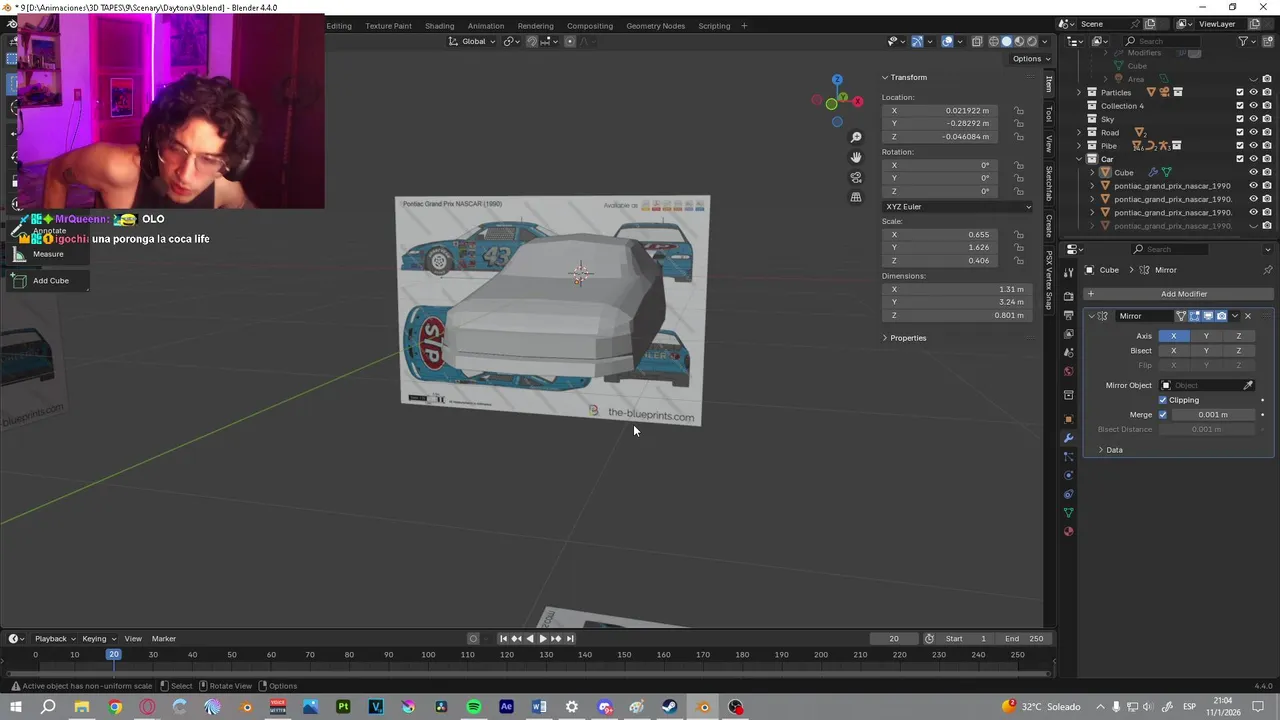
Task: Toggle Mirror modifier render camera icon
Action: [x=1221, y=316]
